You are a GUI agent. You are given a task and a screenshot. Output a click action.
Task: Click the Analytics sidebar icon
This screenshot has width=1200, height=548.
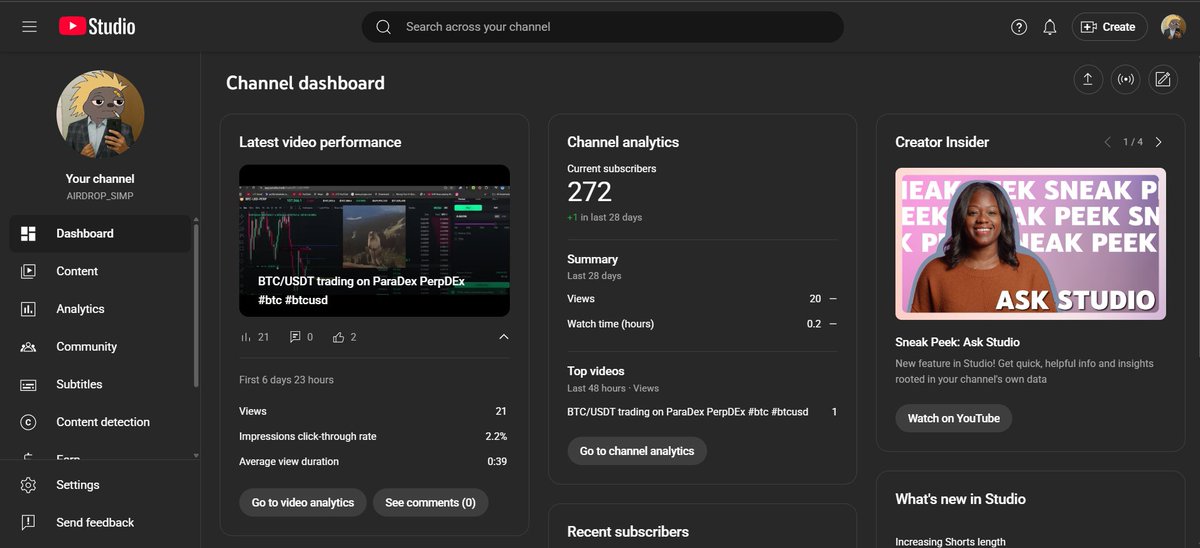point(28,309)
